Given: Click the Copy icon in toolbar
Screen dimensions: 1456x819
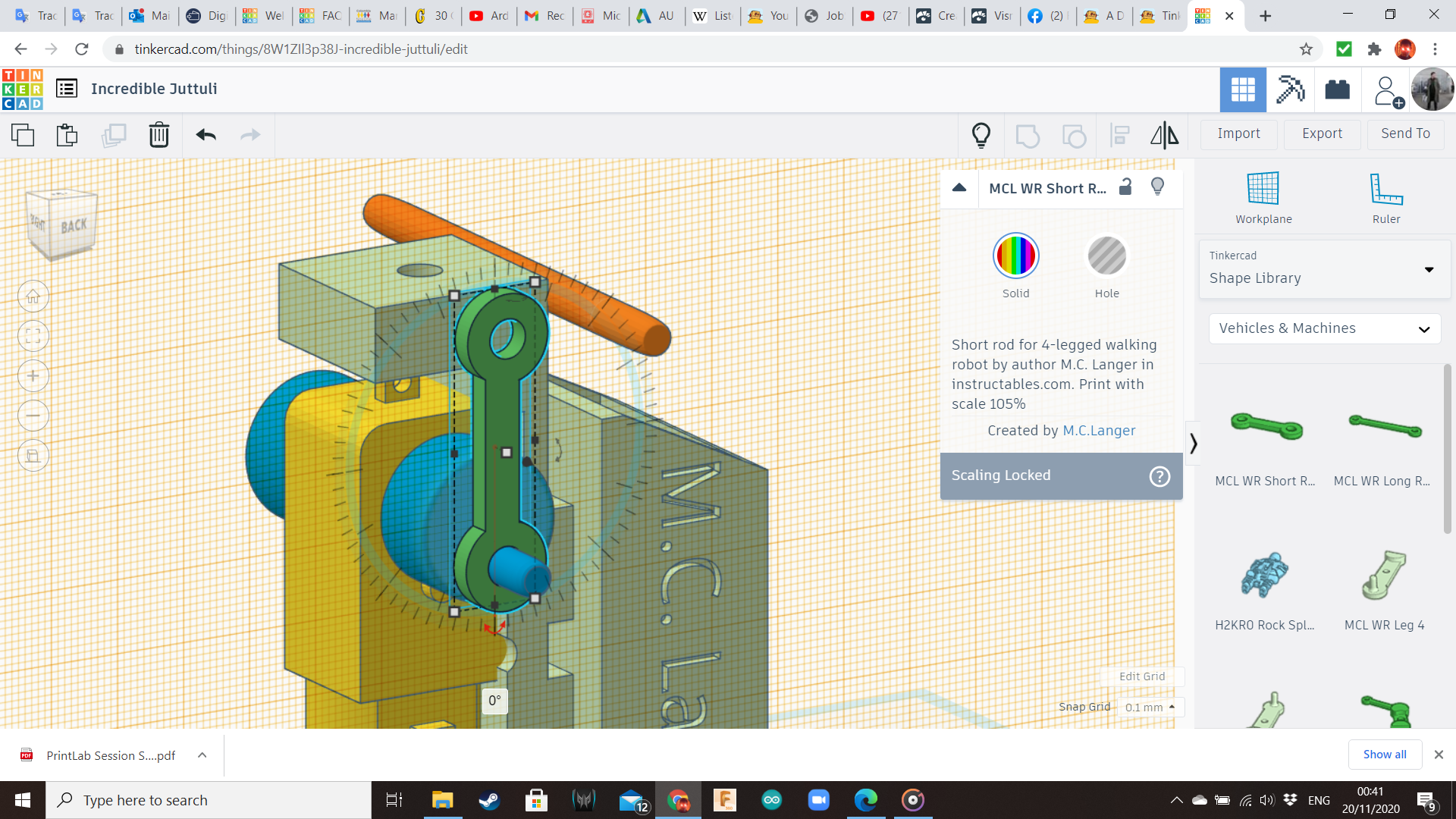Looking at the screenshot, I should point(23,135).
